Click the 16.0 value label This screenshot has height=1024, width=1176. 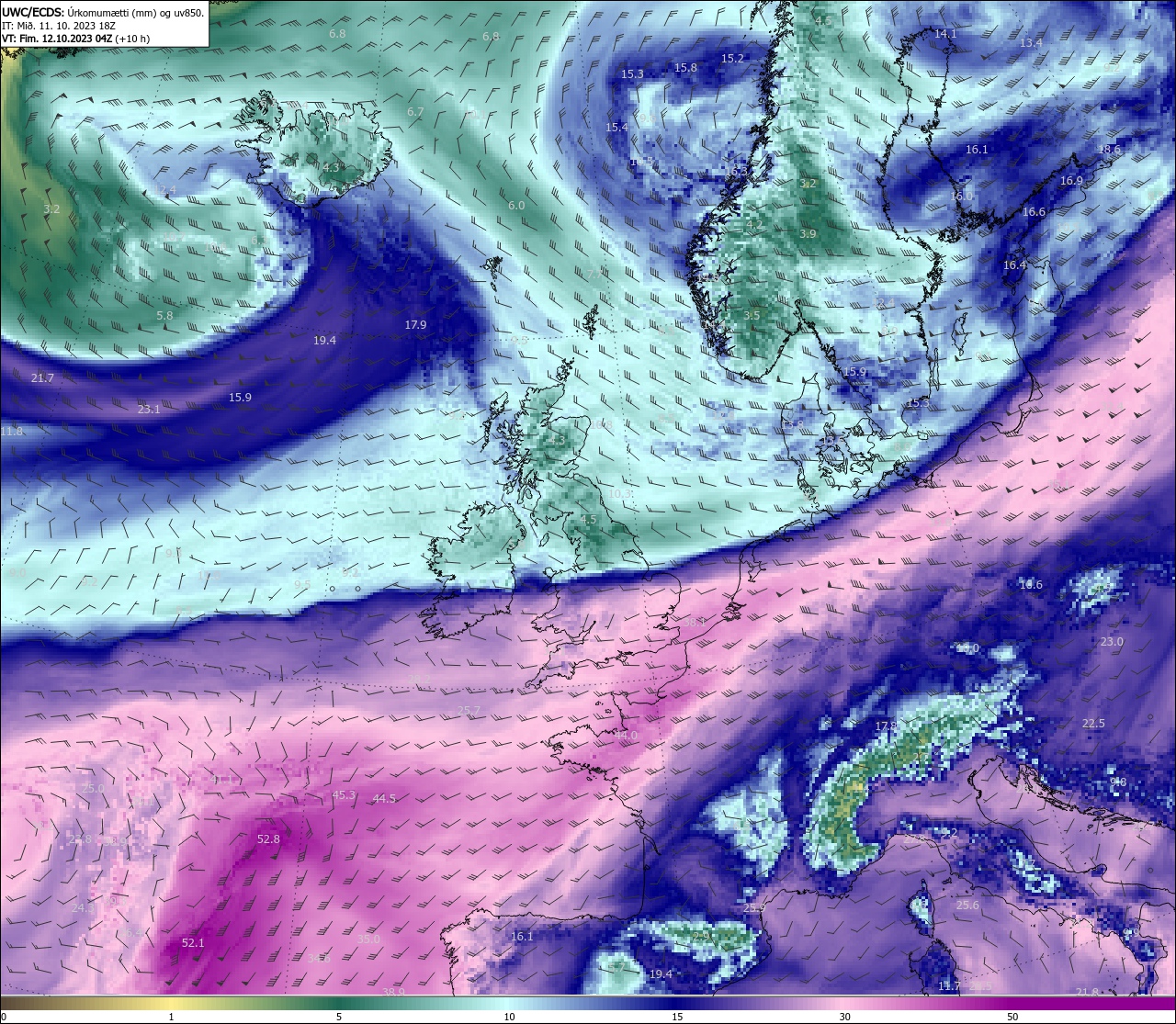(x=961, y=196)
